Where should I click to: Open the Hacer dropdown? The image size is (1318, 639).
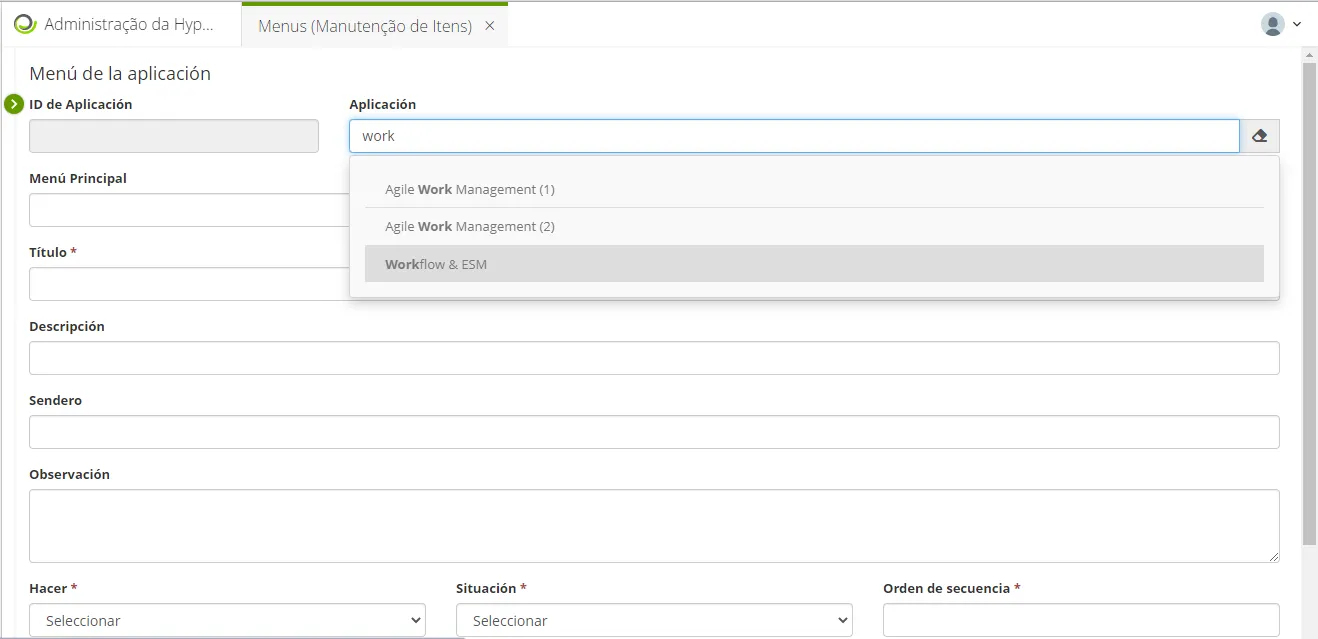click(227, 620)
